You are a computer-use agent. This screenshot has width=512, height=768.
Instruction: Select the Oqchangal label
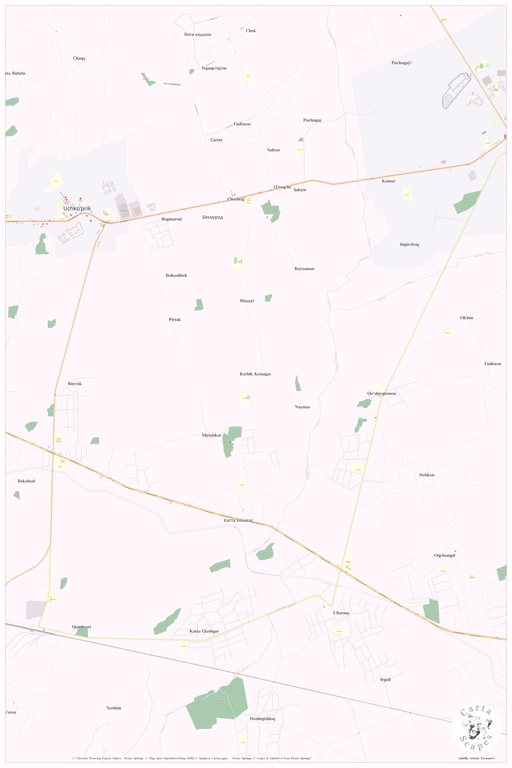click(x=444, y=555)
